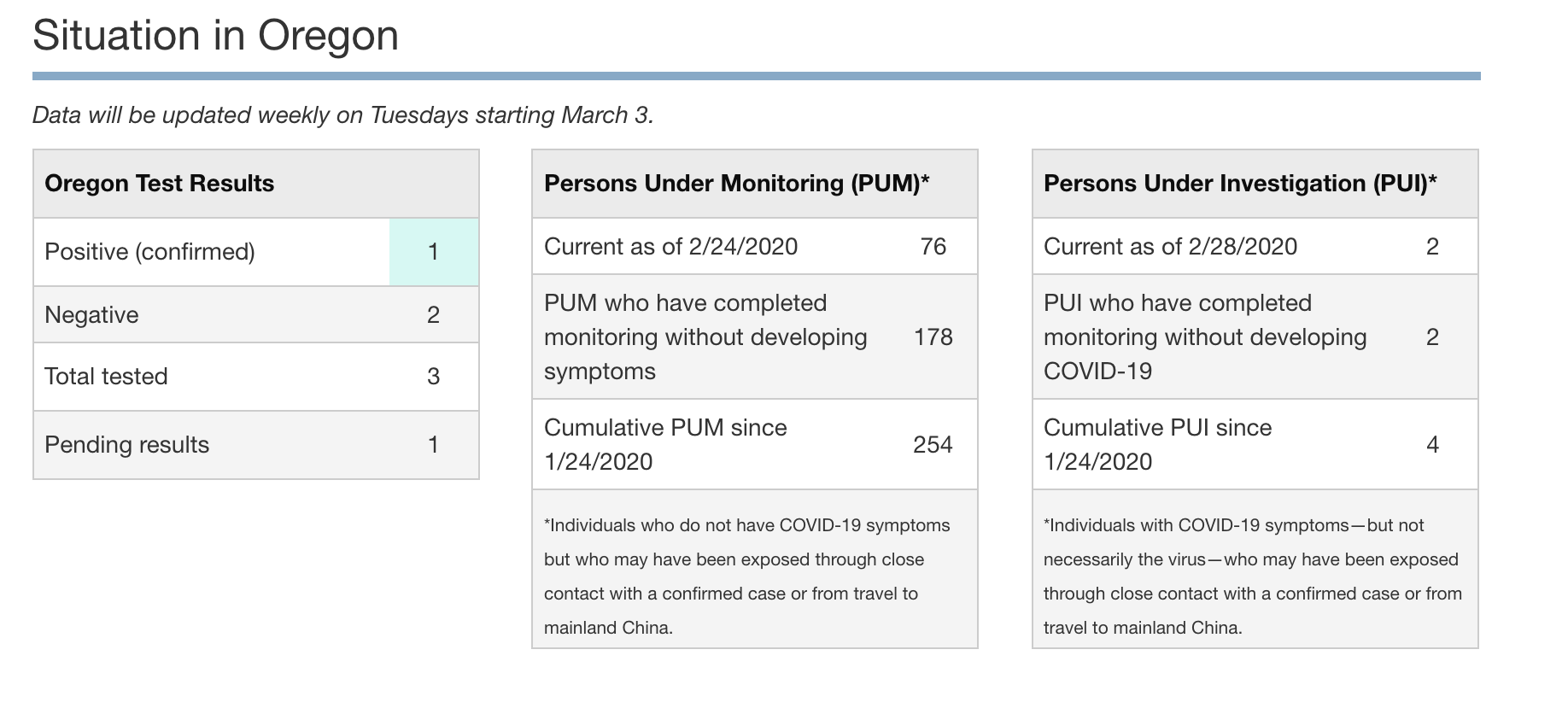This screenshot has width=1568, height=714.
Task: Click the PUI footnote about COVID-19 symptoms
Action: [1252, 576]
